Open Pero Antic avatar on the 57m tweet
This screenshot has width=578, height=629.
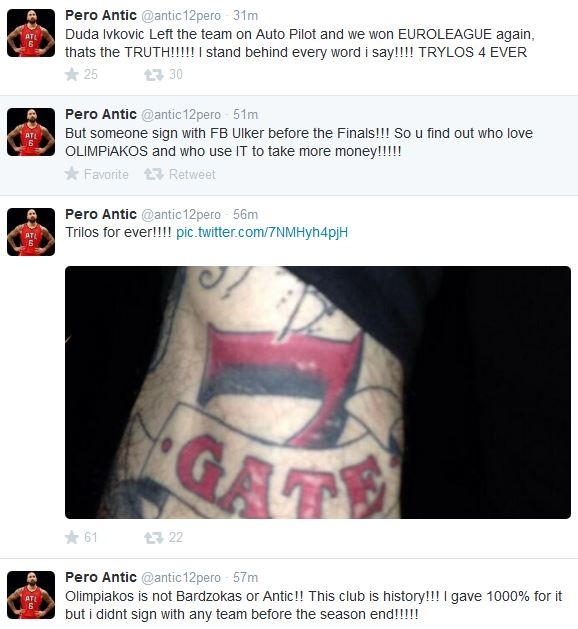31,595
